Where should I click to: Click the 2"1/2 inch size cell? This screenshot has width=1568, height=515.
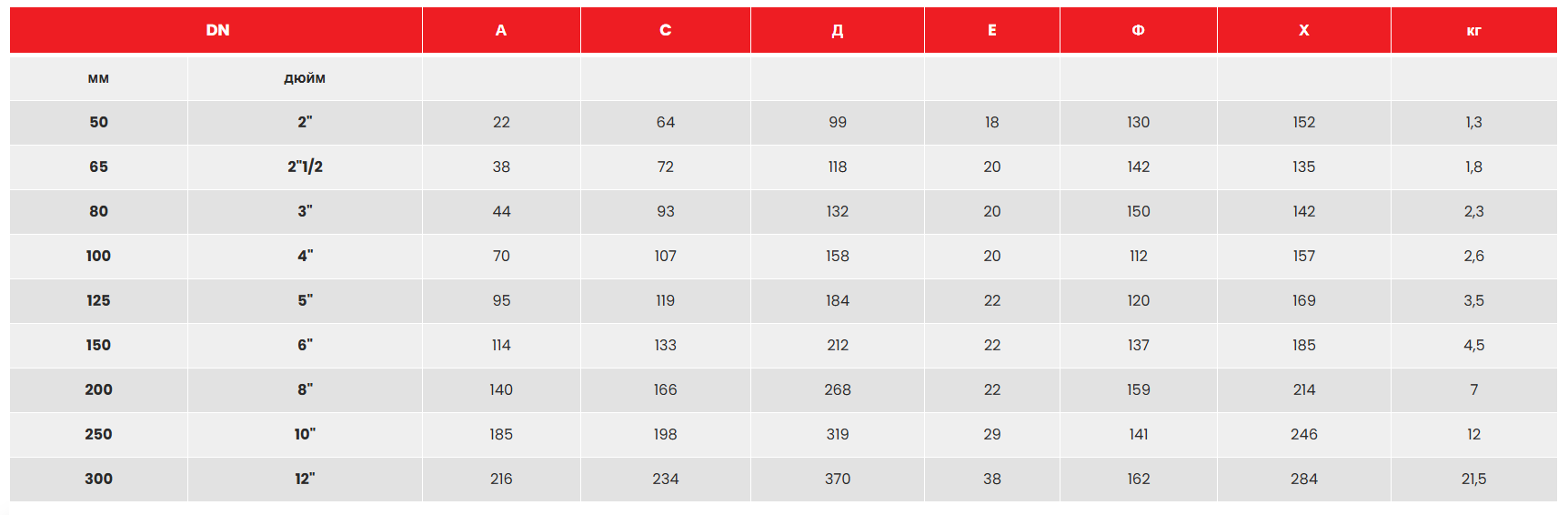pyautogui.click(x=305, y=167)
